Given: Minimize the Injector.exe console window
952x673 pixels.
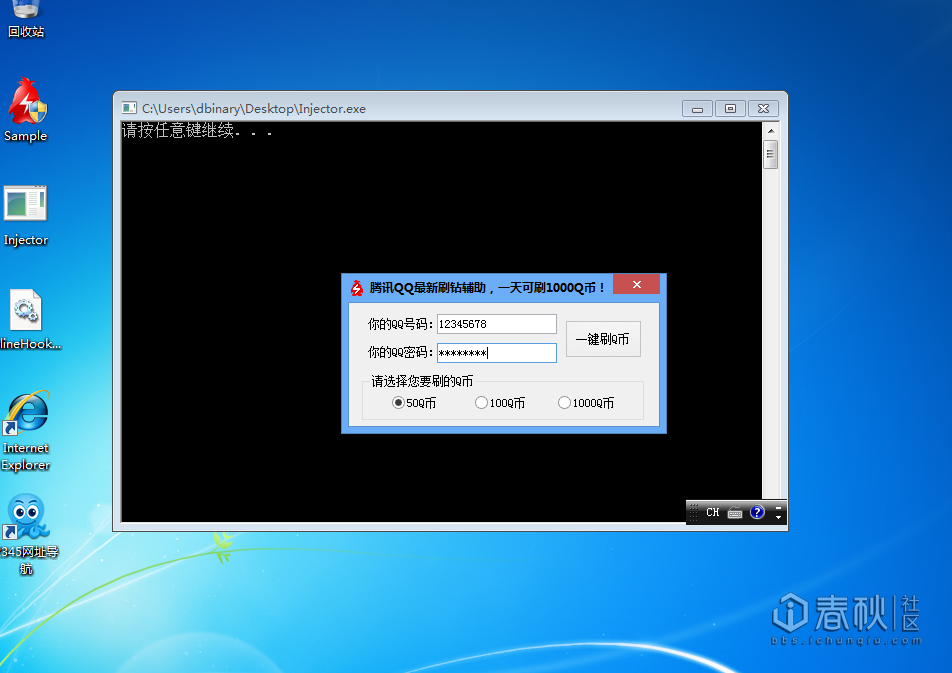Looking at the screenshot, I should coord(697,109).
